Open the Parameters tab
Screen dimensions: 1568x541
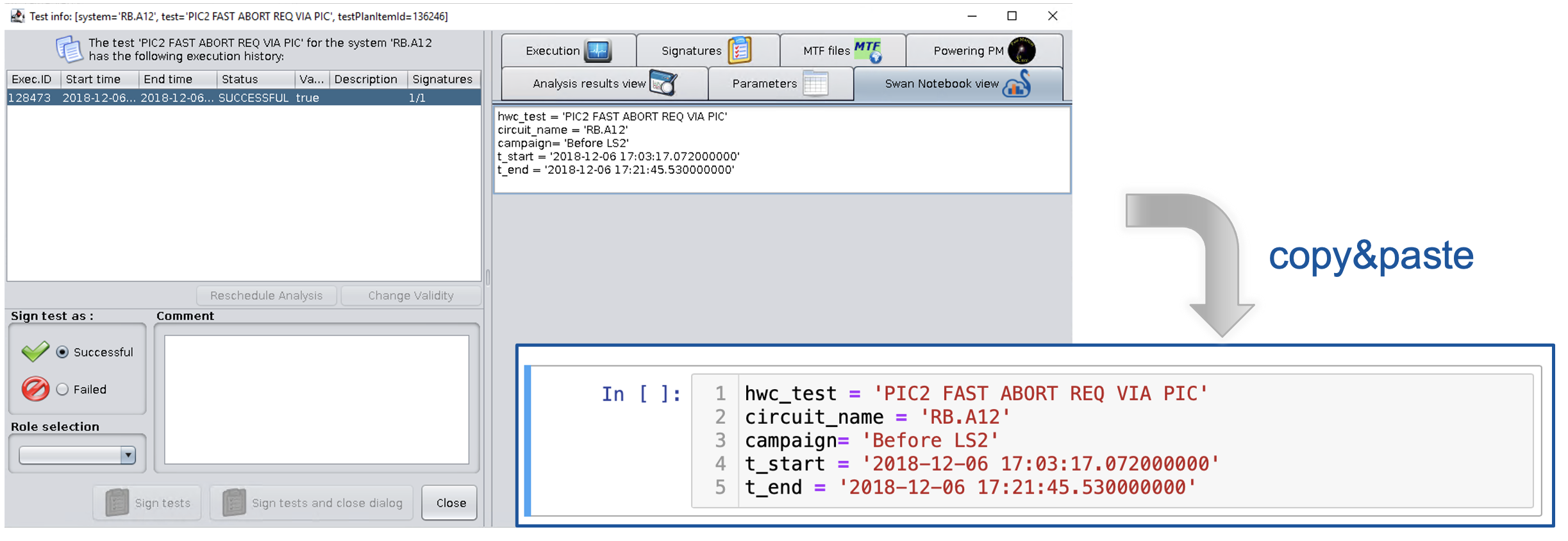(780, 83)
